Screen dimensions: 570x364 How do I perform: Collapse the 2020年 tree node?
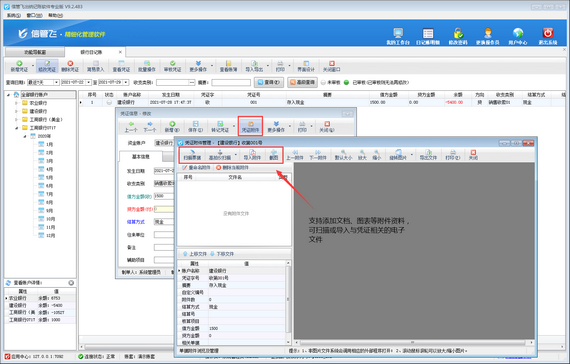point(25,136)
